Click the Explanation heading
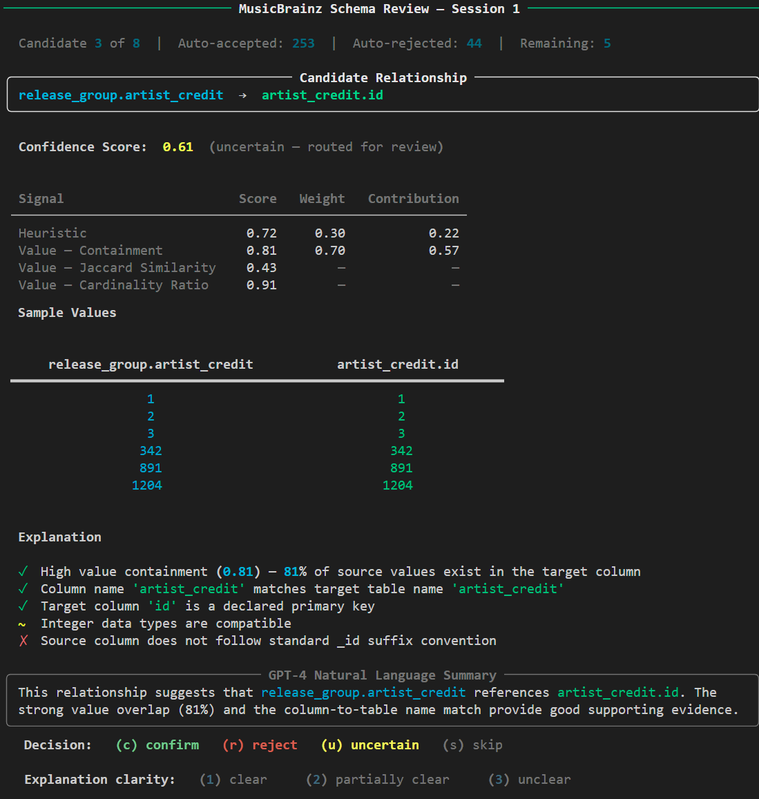The width and height of the screenshot is (759, 799). click(60, 538)
